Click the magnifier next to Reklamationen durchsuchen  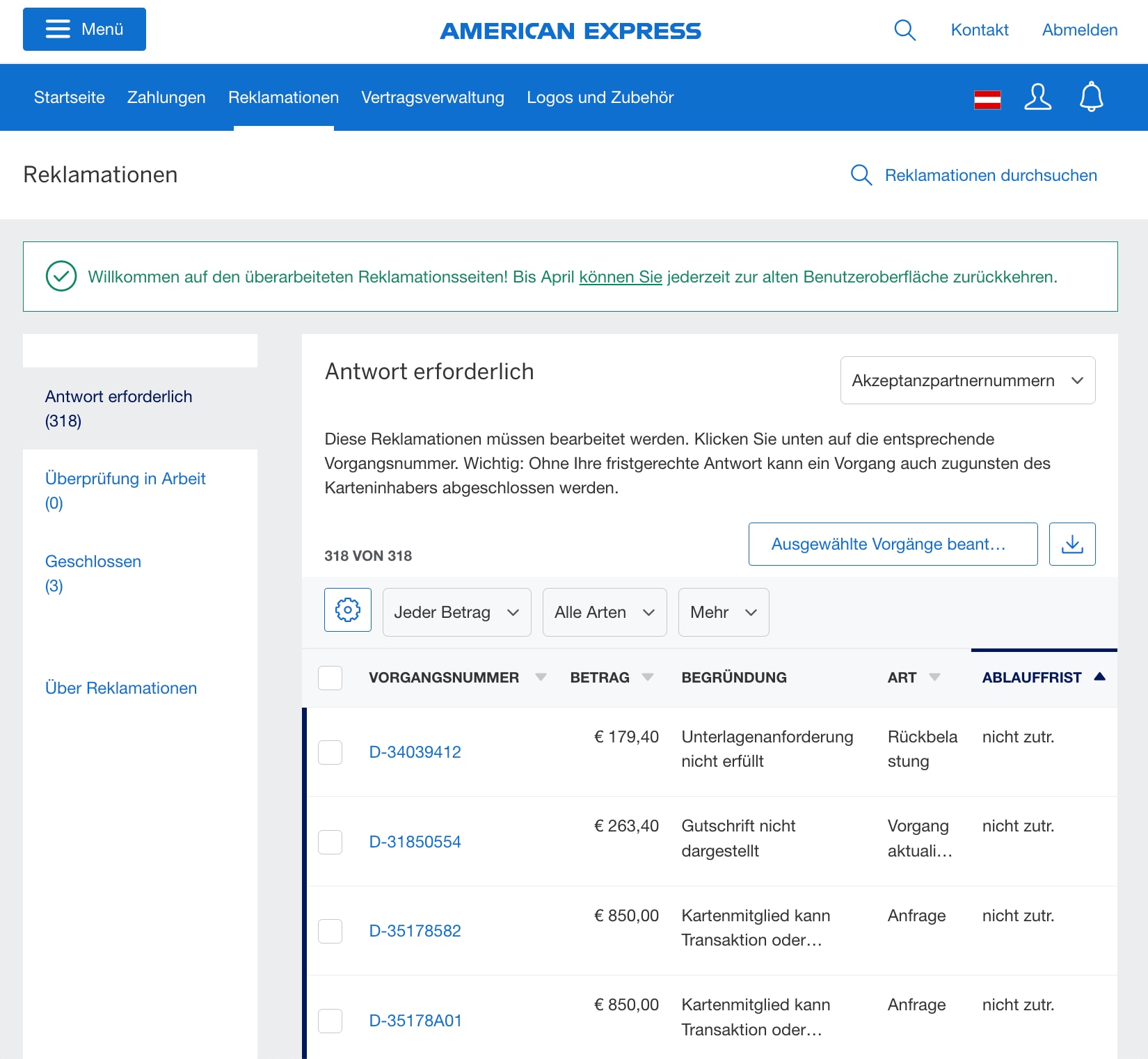(861, 175)
